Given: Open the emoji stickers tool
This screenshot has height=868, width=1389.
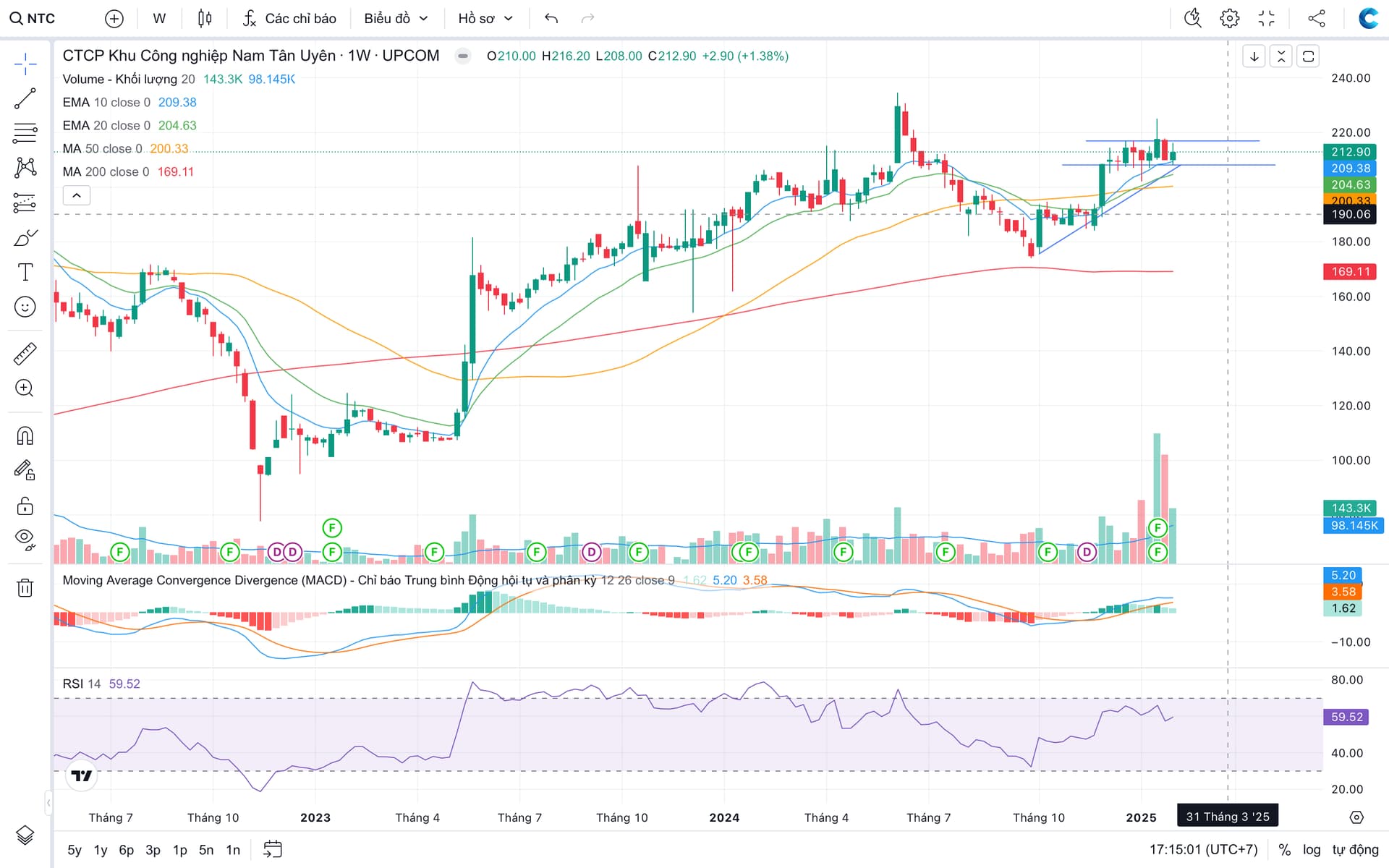Looking at the screenshot, I should (25, 307).
